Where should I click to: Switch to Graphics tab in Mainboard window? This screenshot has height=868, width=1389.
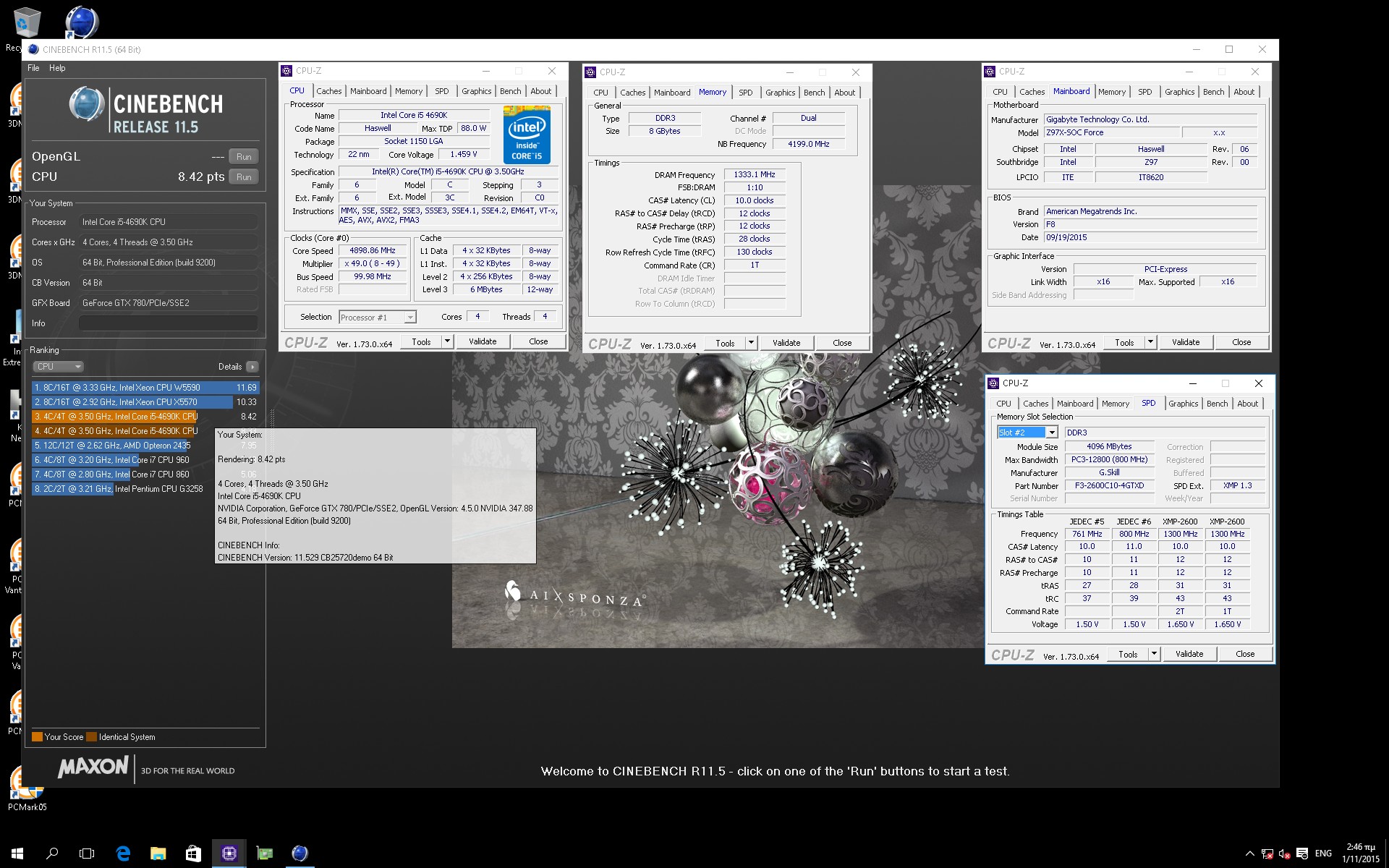coord(1179,92)
